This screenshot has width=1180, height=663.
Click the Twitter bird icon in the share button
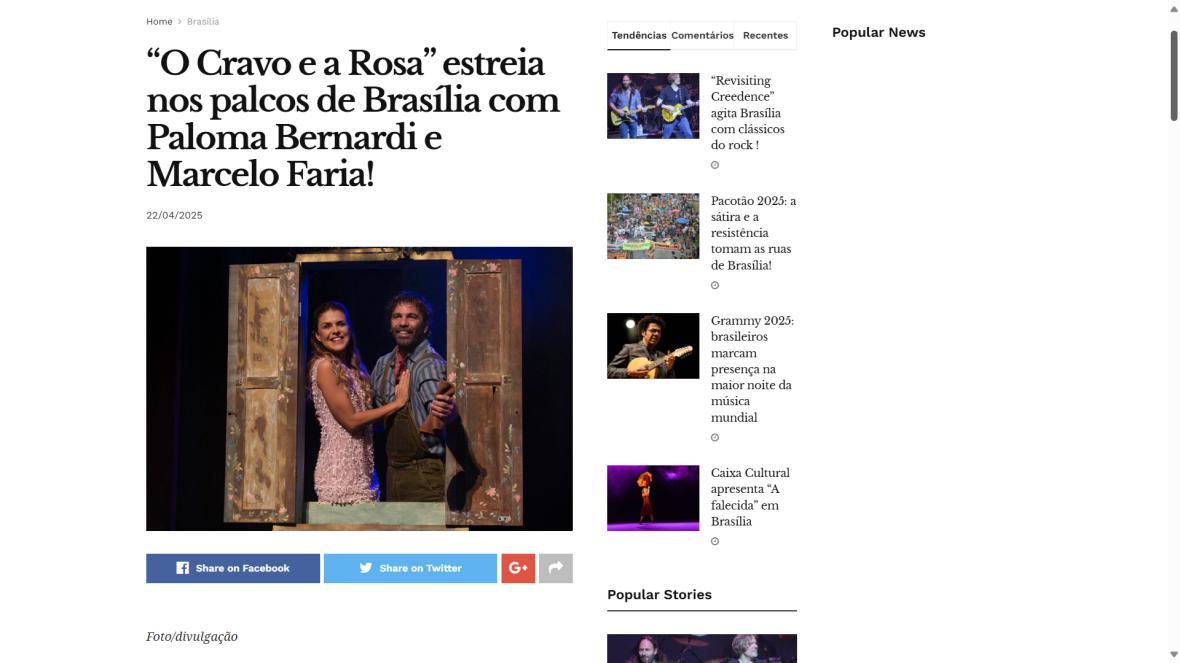coord(366,568)
